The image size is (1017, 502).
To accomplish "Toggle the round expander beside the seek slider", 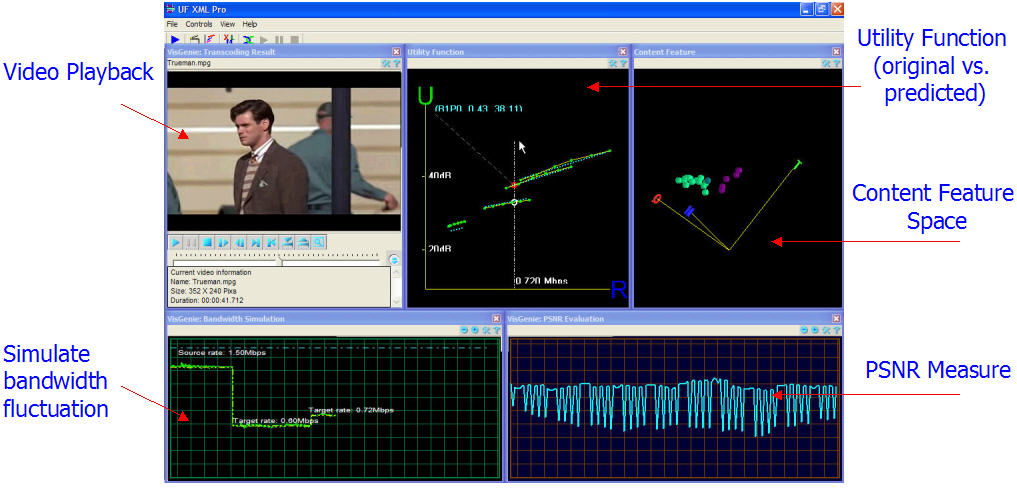I will 394,259.
